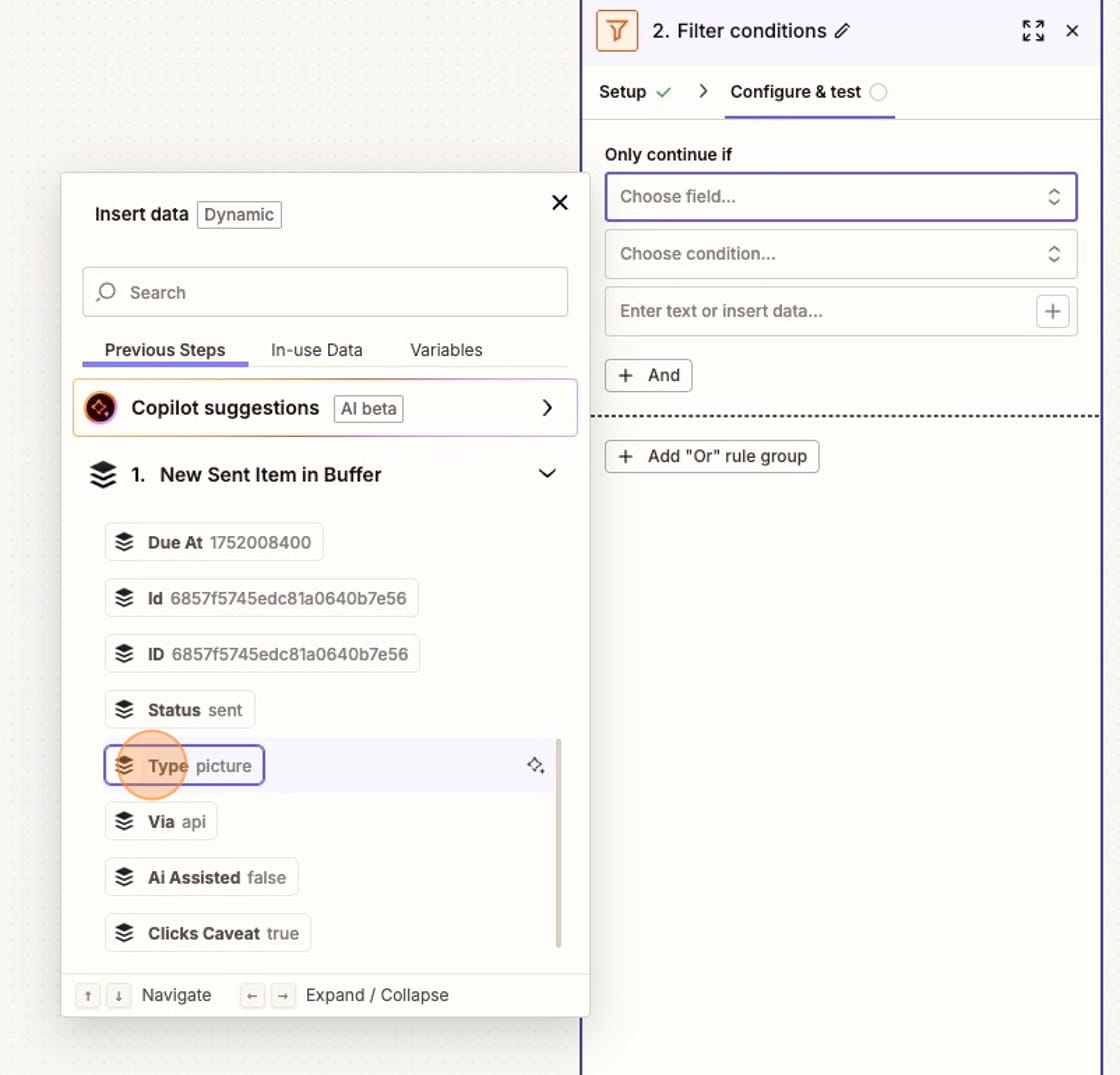Select the Configure & test tab
Screen dimensions: 1120x1075
pyautogui.click(x=795, y=91)
